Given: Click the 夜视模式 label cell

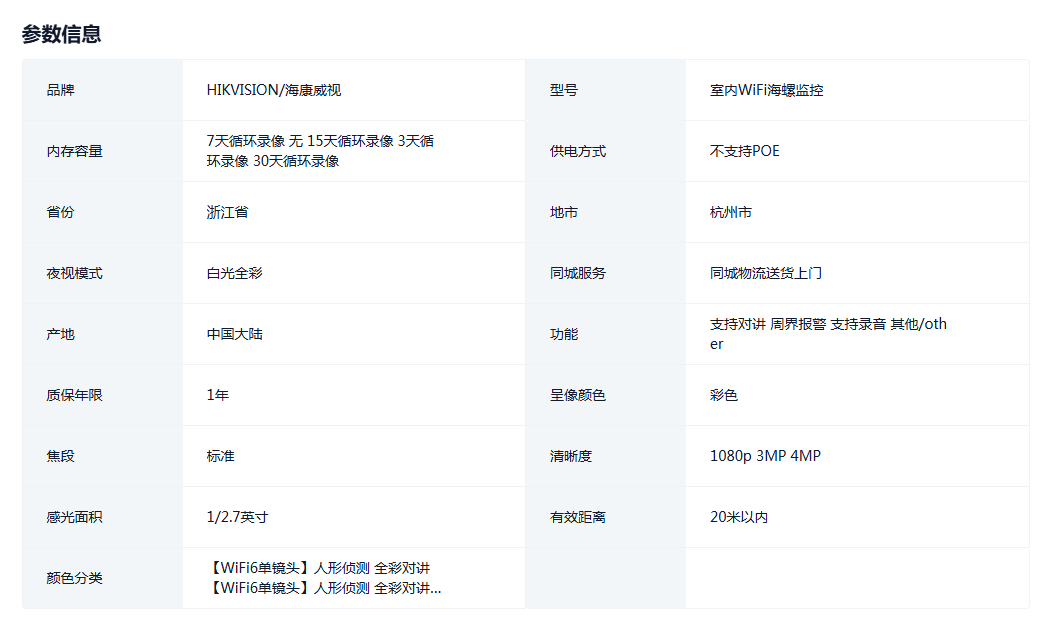Looking at the screenshot, I should click(74, 273).
